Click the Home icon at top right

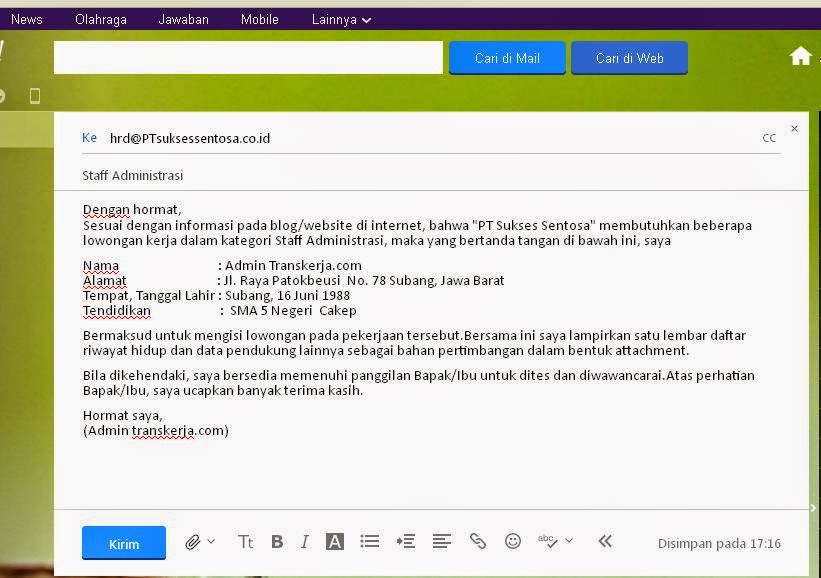click(801, 56)
